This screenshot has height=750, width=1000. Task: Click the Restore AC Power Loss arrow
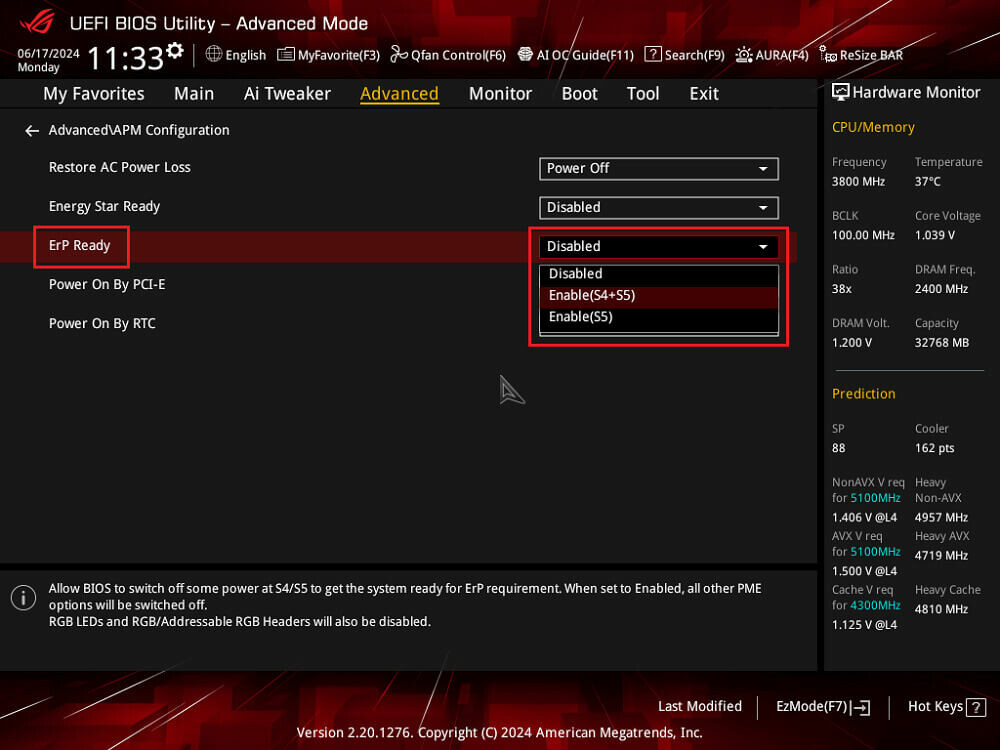(763, 169)
